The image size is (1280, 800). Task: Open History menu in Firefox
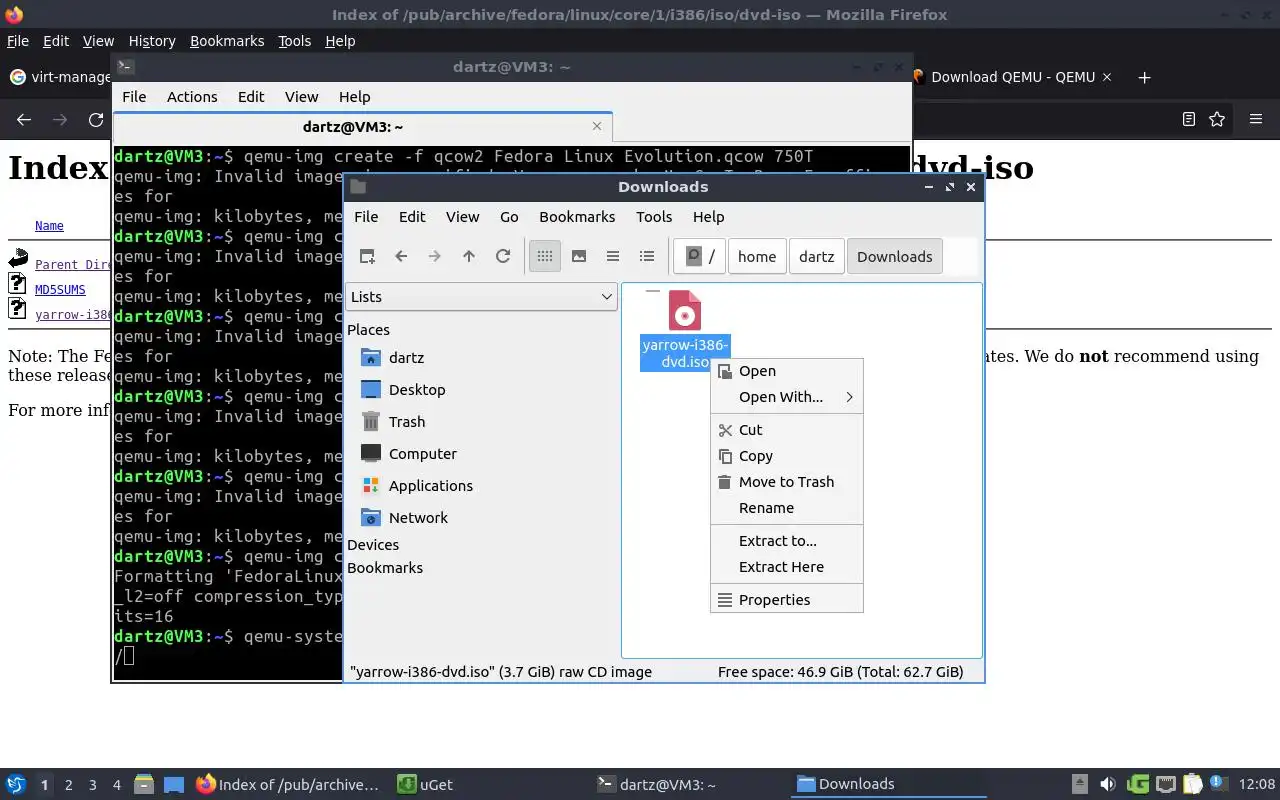(x=152, y=41)
